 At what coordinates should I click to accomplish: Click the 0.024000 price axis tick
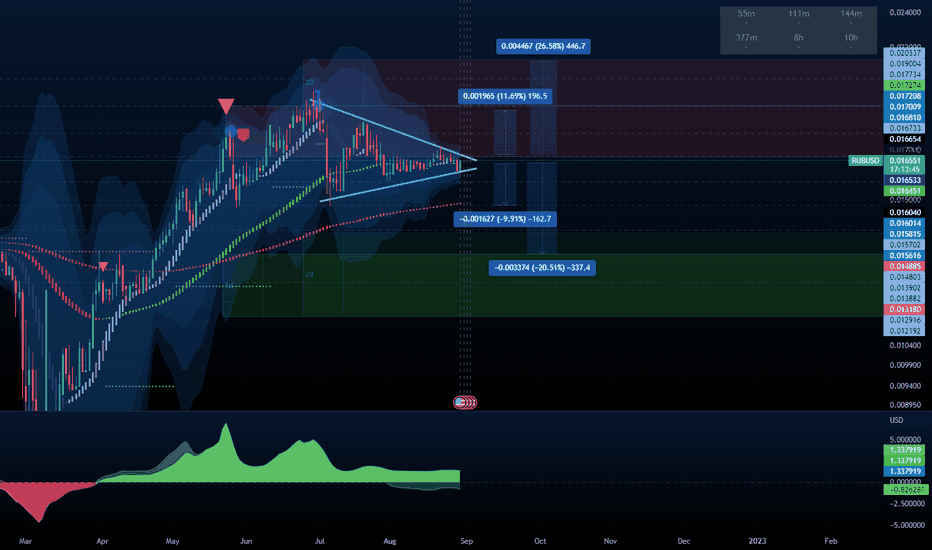(x=905, y=12)
